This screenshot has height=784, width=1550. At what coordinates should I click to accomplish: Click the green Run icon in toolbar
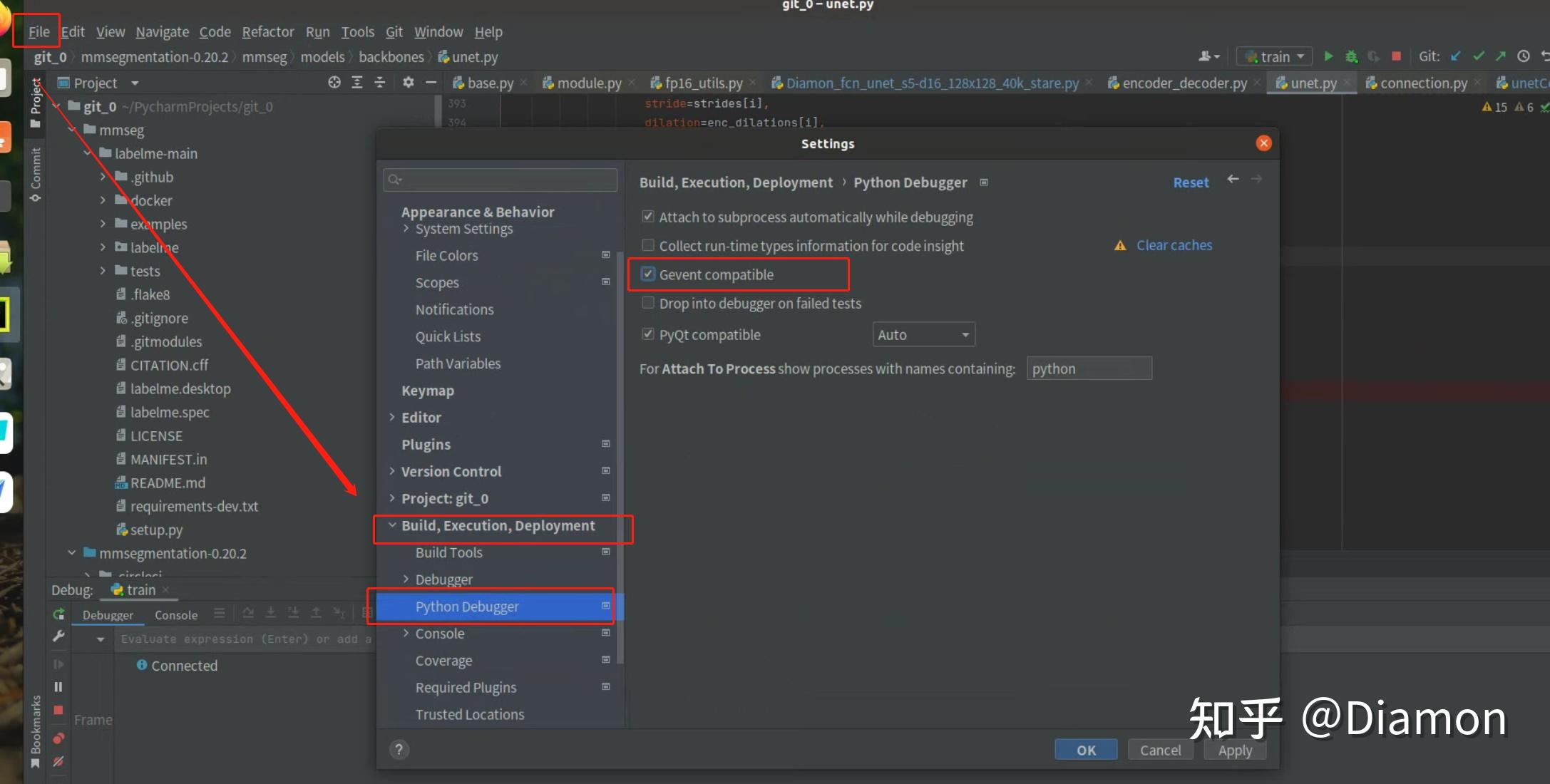(x=1329, y=56)
